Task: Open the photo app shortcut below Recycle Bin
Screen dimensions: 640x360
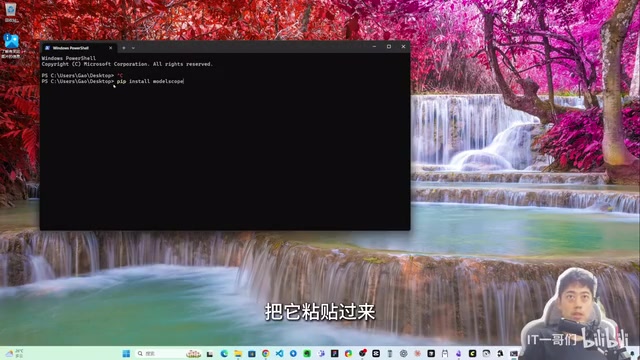Action: tap(11, 46)
